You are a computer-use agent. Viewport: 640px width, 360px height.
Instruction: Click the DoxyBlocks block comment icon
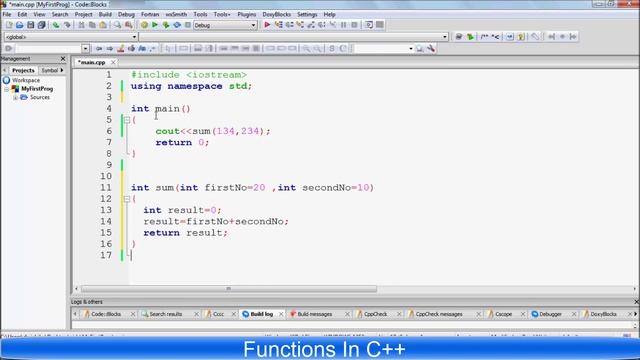point(484,37)
